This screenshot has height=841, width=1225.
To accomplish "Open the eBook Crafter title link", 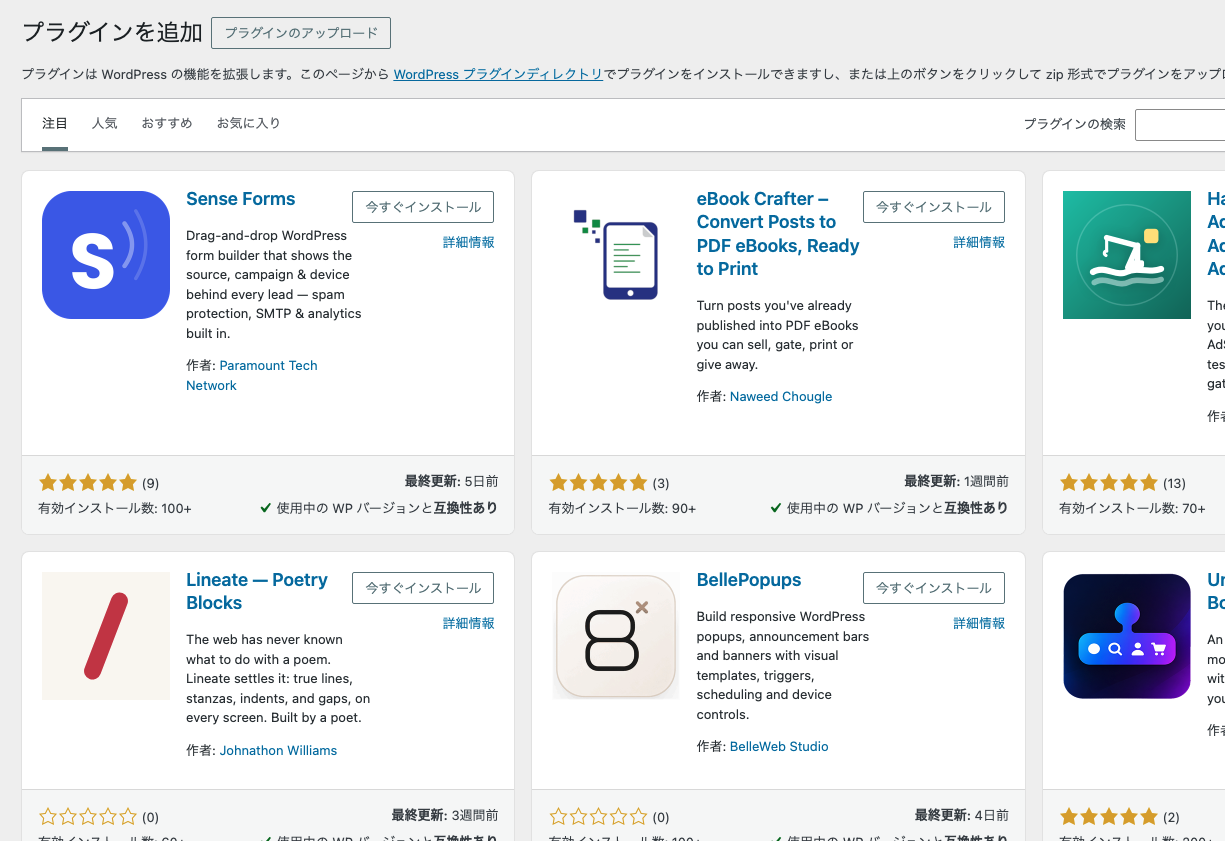I will click(778, 234).
